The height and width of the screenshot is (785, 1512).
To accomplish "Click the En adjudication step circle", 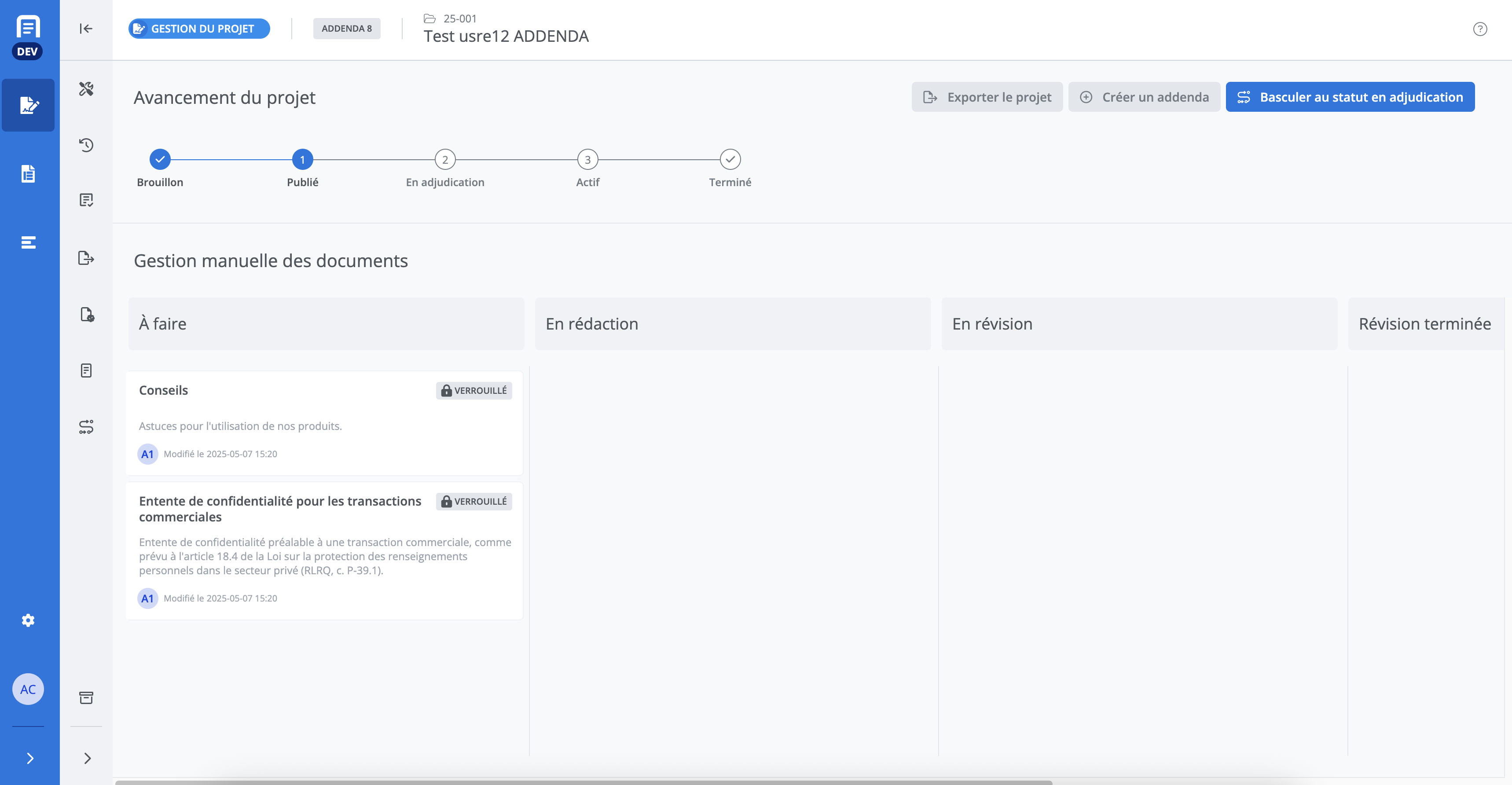I will 445,160.
